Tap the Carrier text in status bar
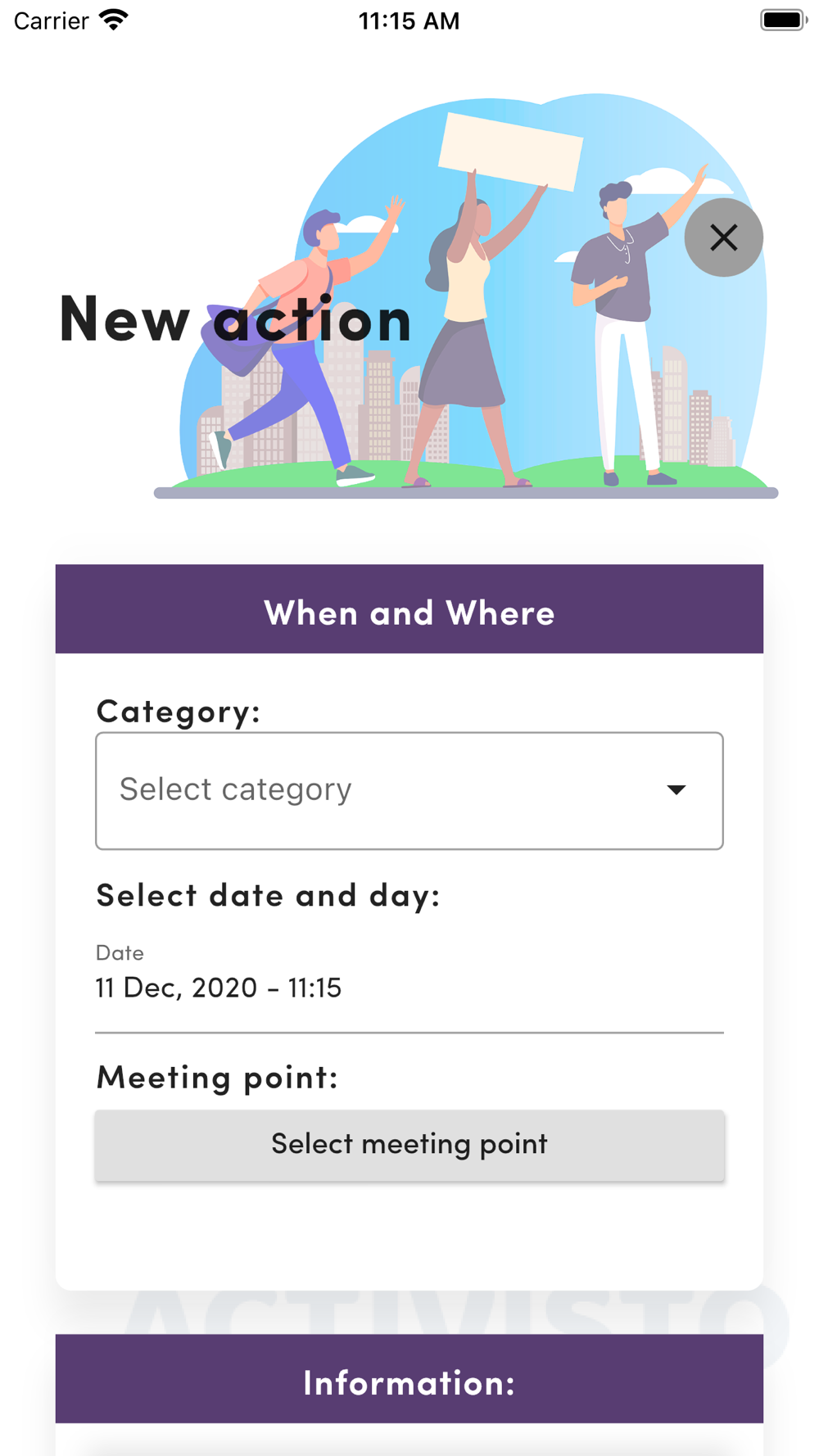The image size is (819, 1456). click(x=51, y=20)
